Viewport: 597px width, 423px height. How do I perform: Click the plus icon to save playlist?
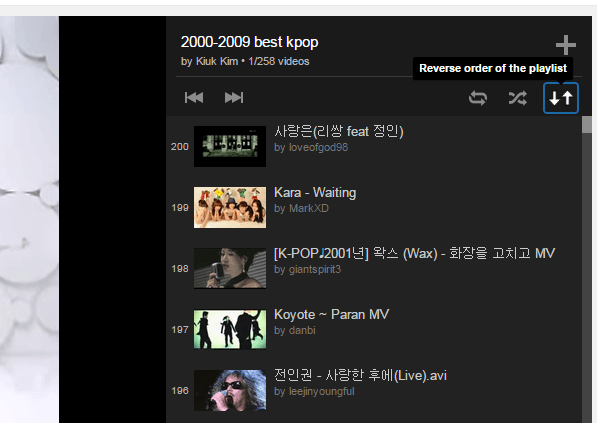click(566, 45)
